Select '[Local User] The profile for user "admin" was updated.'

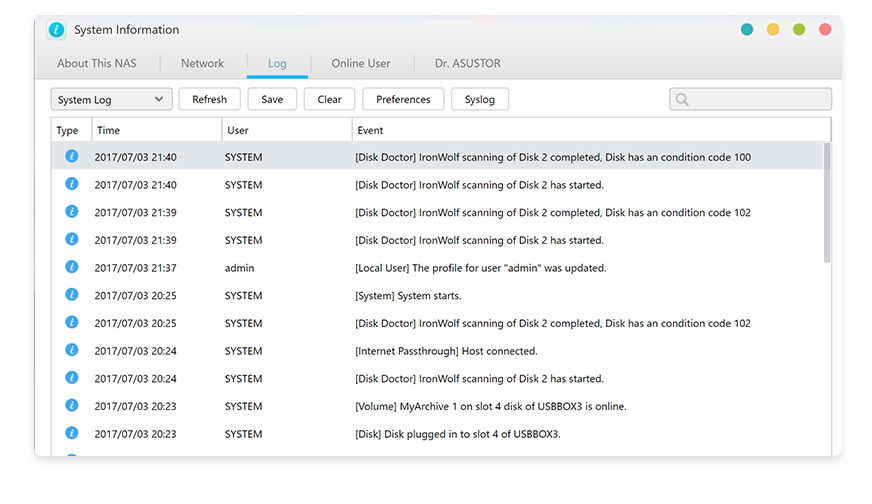(480, 268)
